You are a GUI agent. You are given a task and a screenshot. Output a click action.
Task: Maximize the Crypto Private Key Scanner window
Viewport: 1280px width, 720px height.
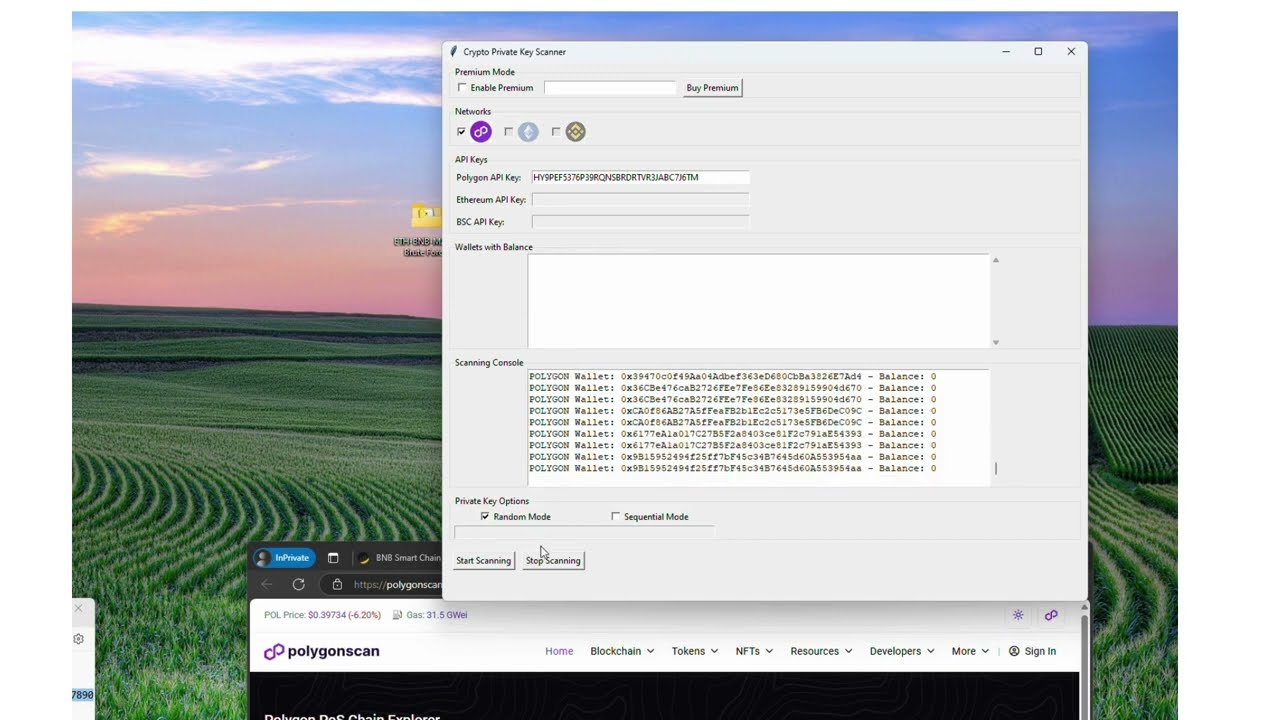[x=1038, y=51]
